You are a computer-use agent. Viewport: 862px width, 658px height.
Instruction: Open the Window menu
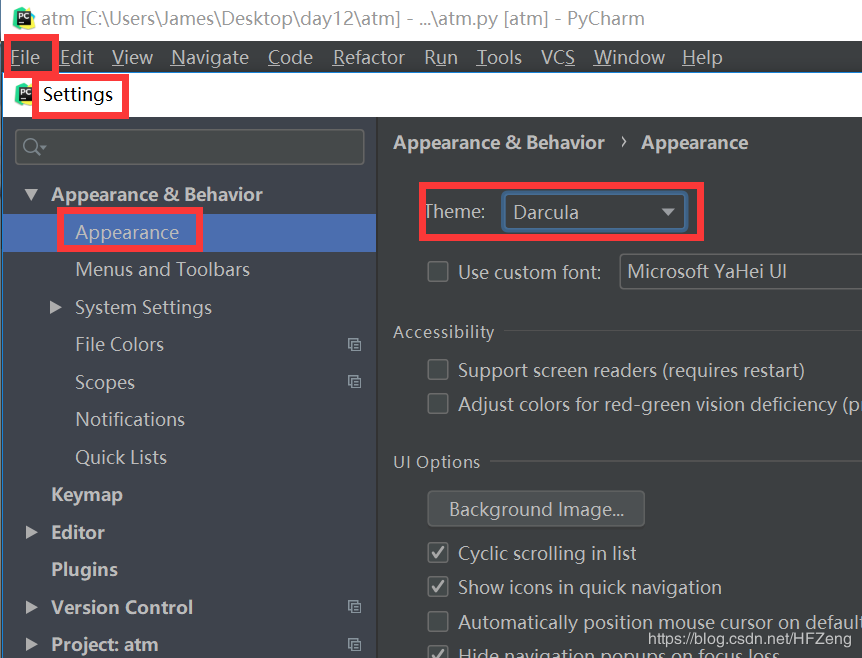tap(629, 57)
